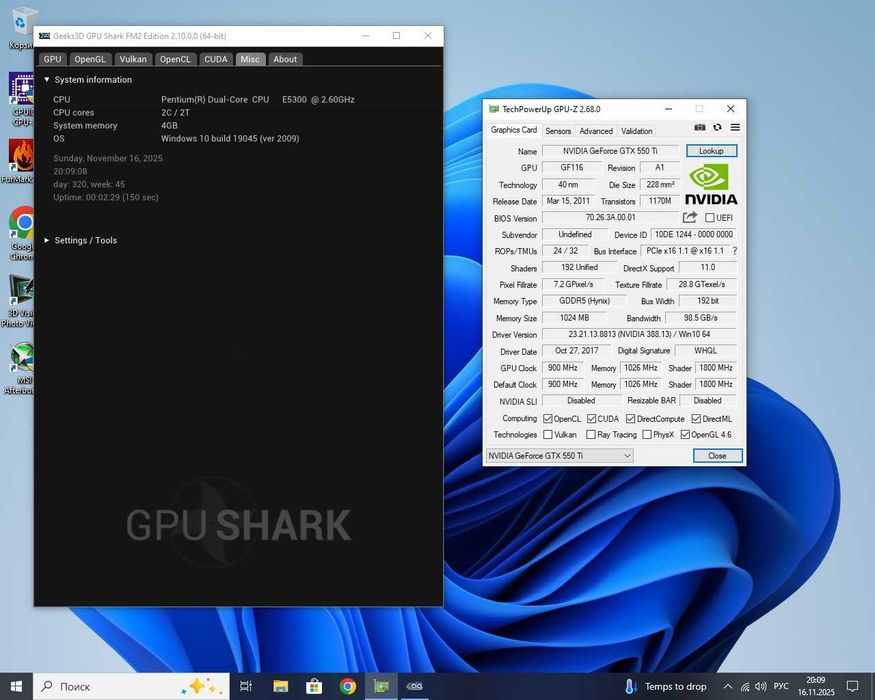
Task: Click the Поиск taskbar search box
Action: point(132,686)
